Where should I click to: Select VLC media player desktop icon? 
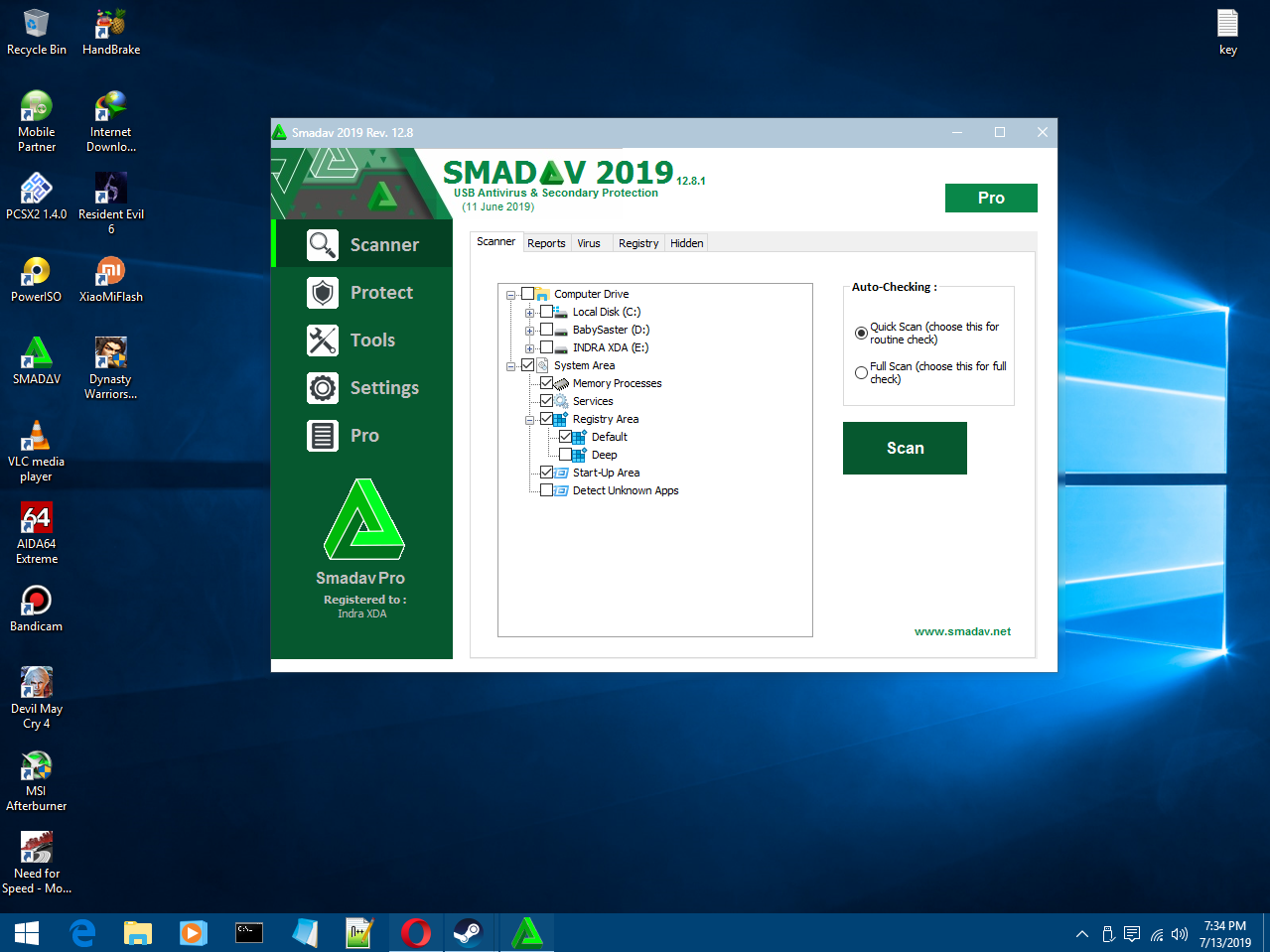pos(37,451)
